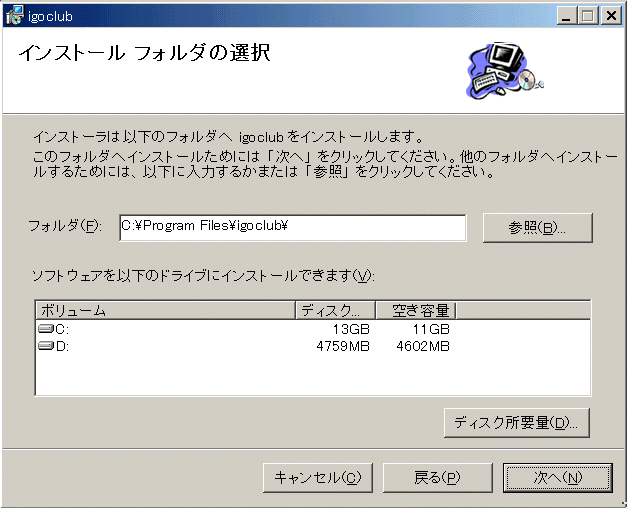This screenshot has width=627, height=508.
Task: Click the disabled maximize window button
Action: click(588, 16)
